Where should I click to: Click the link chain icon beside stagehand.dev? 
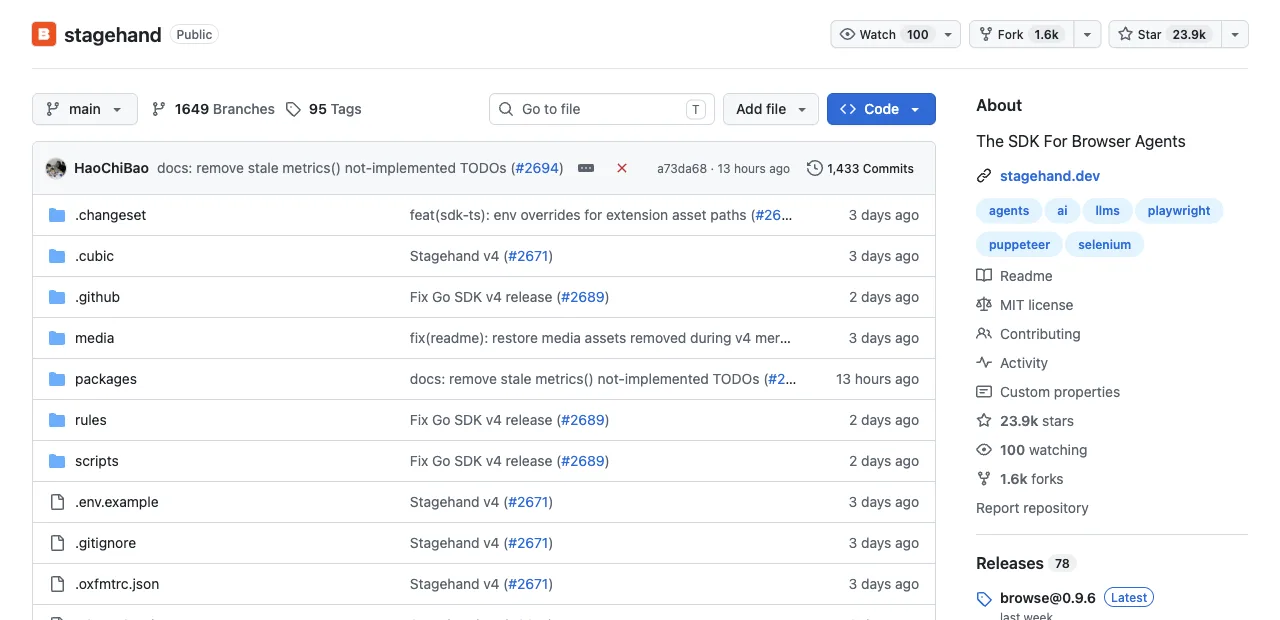click(984, 176)
